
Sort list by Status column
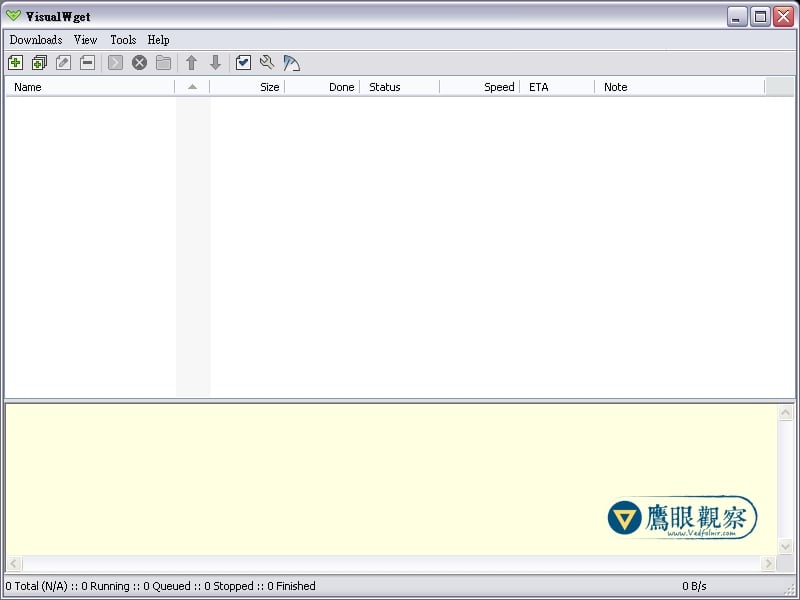click(x=399, y=87)
